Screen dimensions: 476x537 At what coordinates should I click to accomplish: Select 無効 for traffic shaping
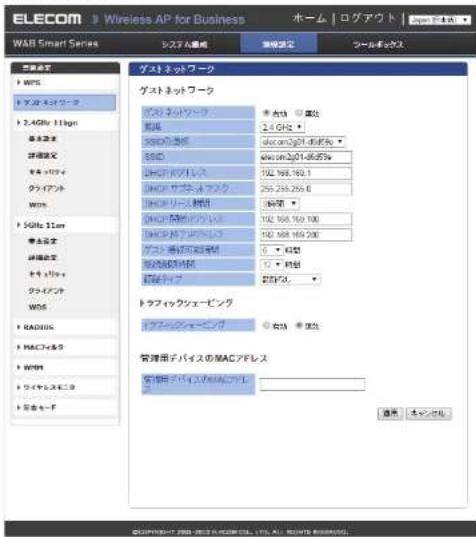click(x=299, y=325)
